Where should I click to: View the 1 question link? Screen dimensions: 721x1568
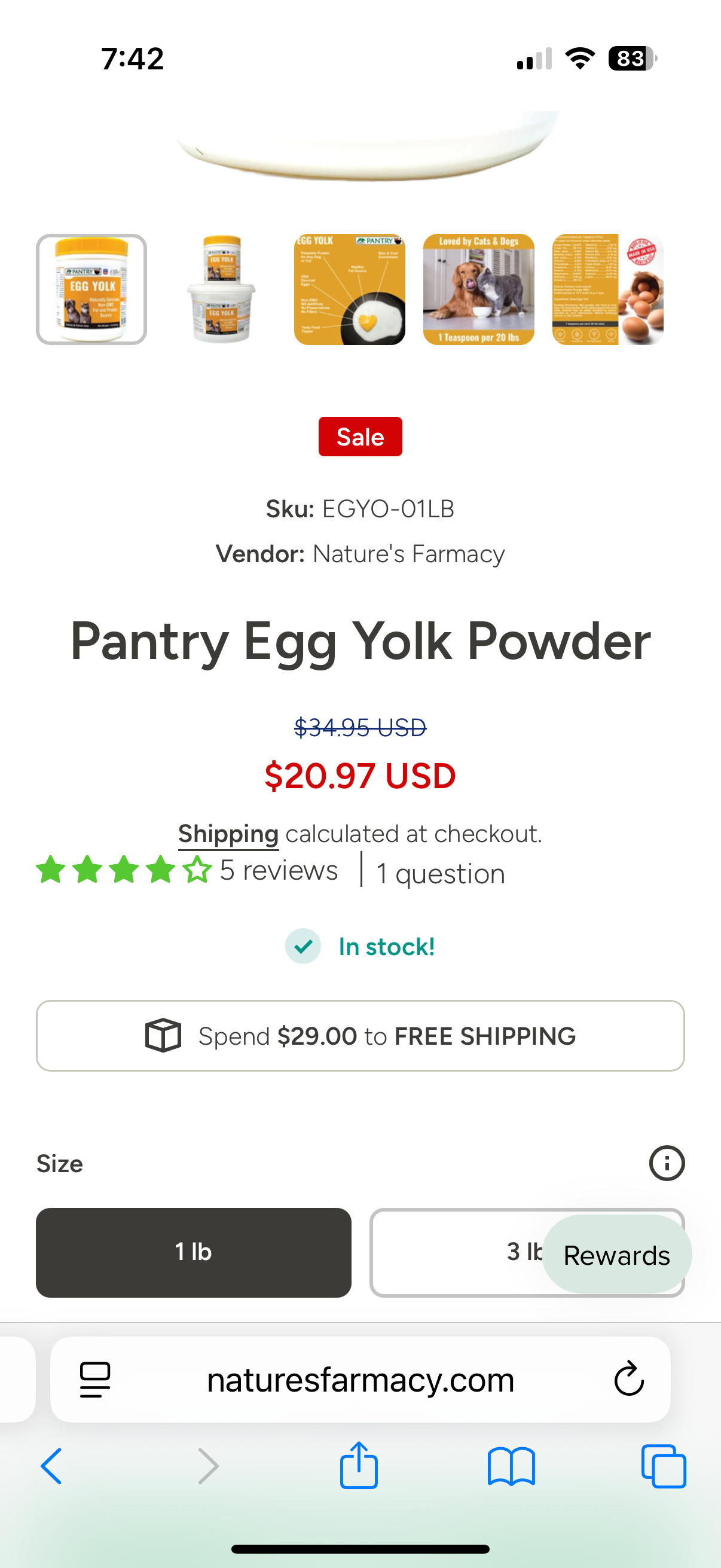(441, 874)
